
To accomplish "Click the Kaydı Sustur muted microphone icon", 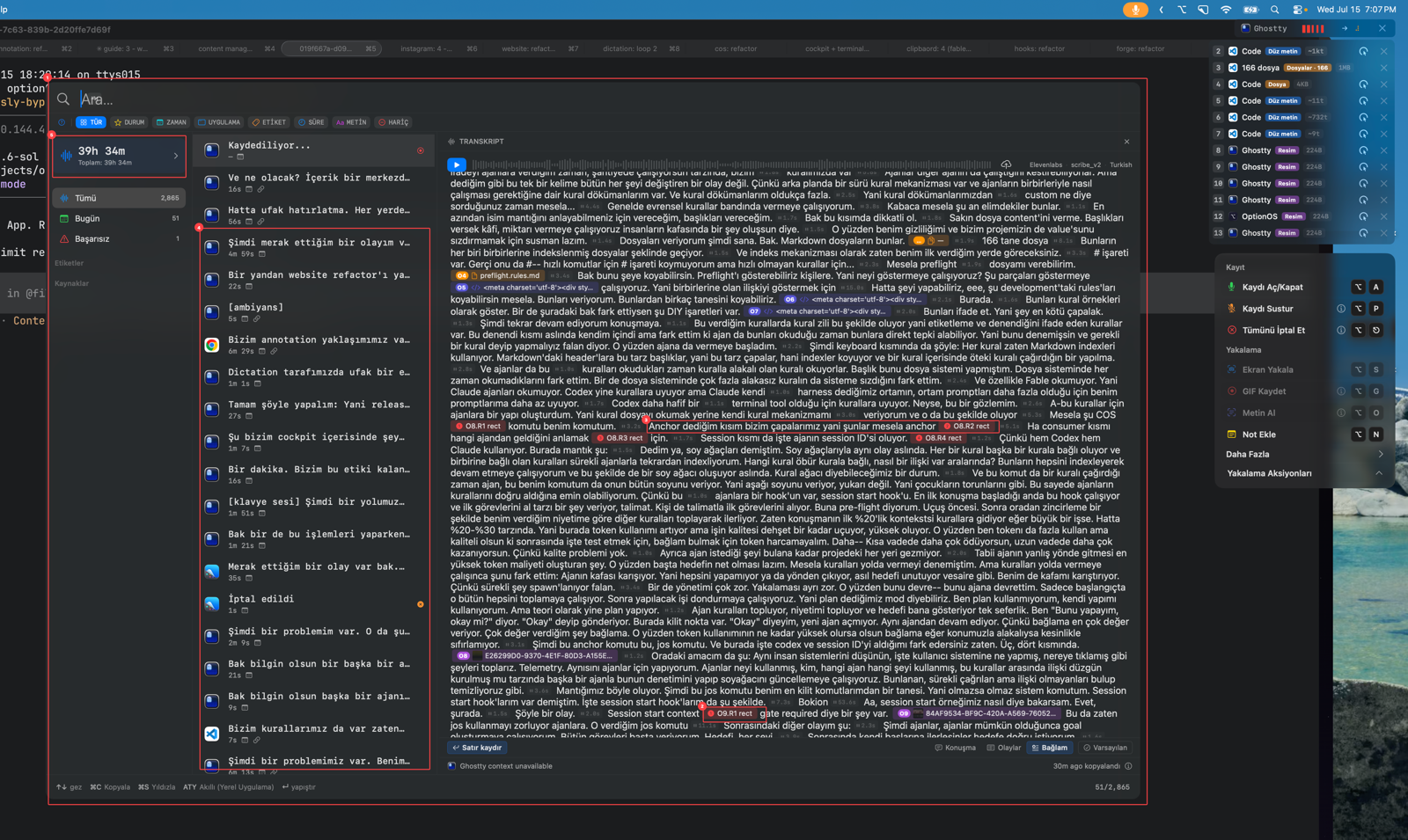I will click(x=1231, y=309).
